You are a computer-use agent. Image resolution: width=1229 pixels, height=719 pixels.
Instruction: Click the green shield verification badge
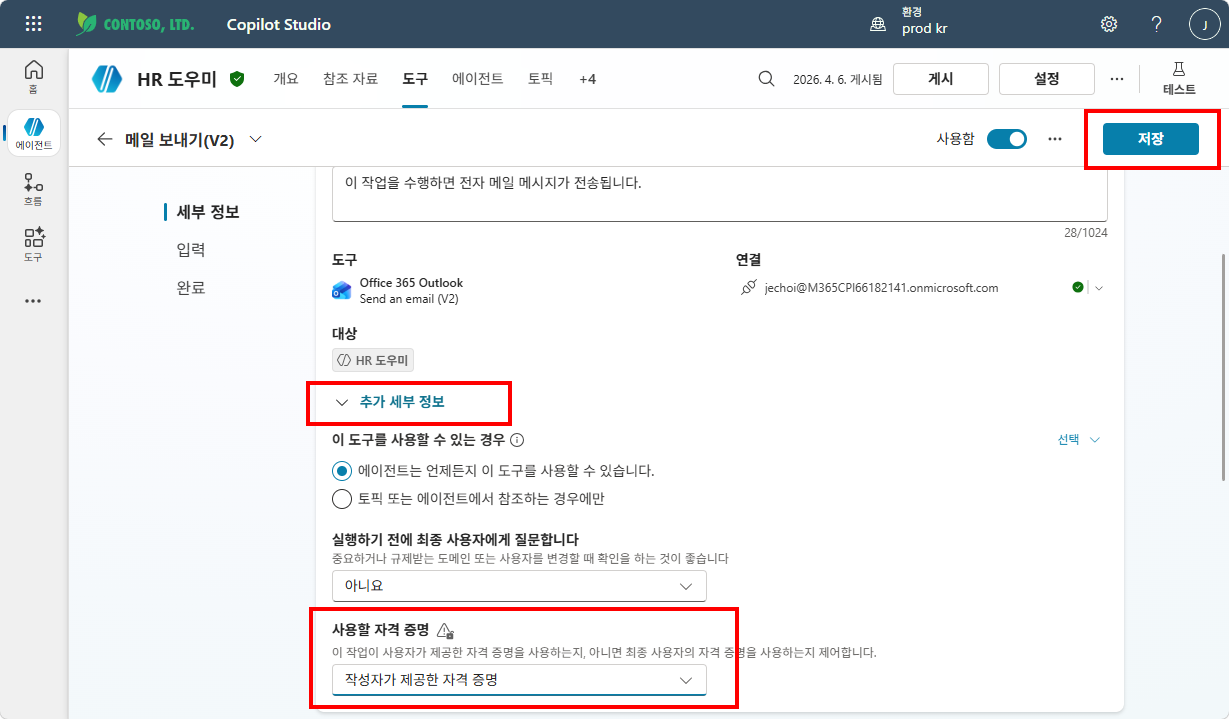click(x=237, y=78)
